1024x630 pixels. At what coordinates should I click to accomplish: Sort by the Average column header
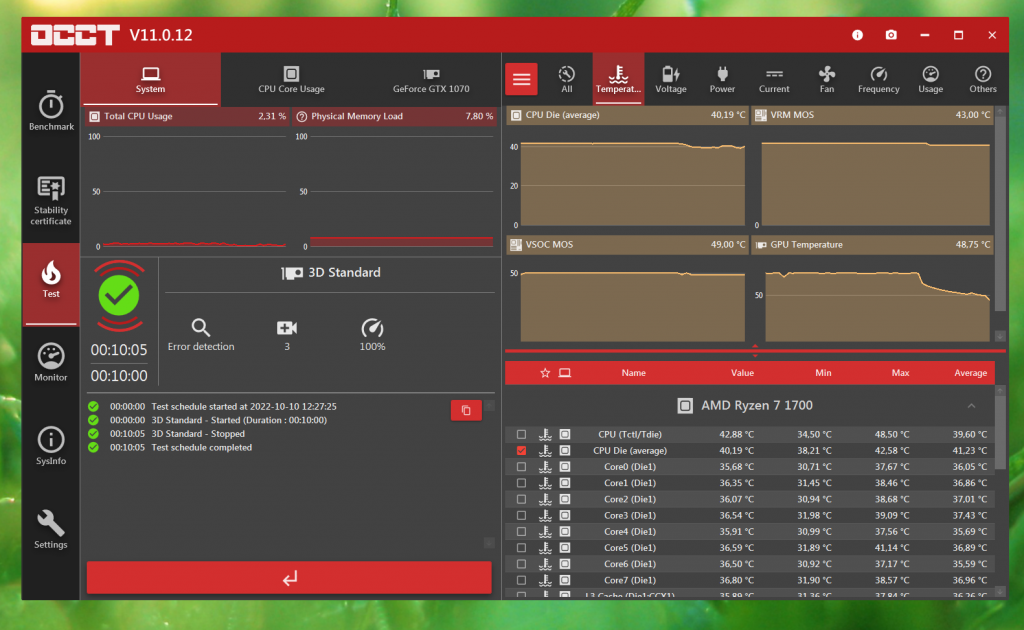[x=970, y=373]
